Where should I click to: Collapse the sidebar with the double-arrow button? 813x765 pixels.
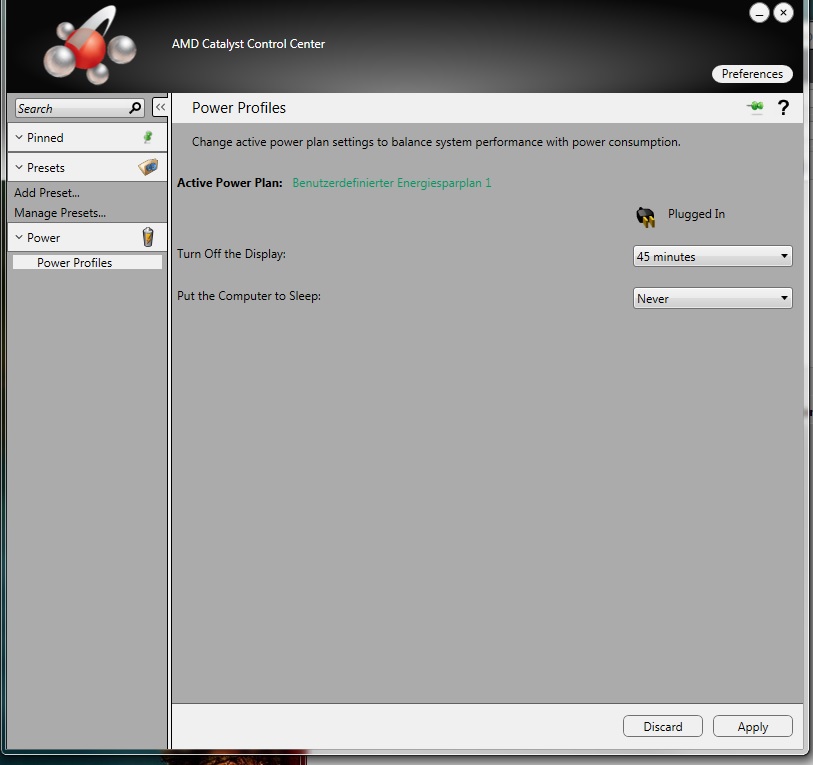[160, 107]
